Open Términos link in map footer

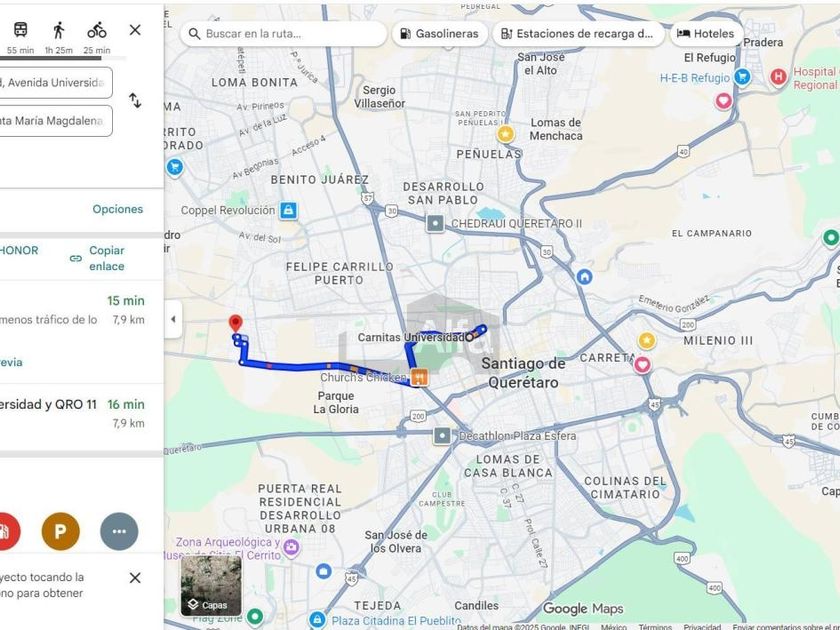pyautogui.click(x=655, y=626)
